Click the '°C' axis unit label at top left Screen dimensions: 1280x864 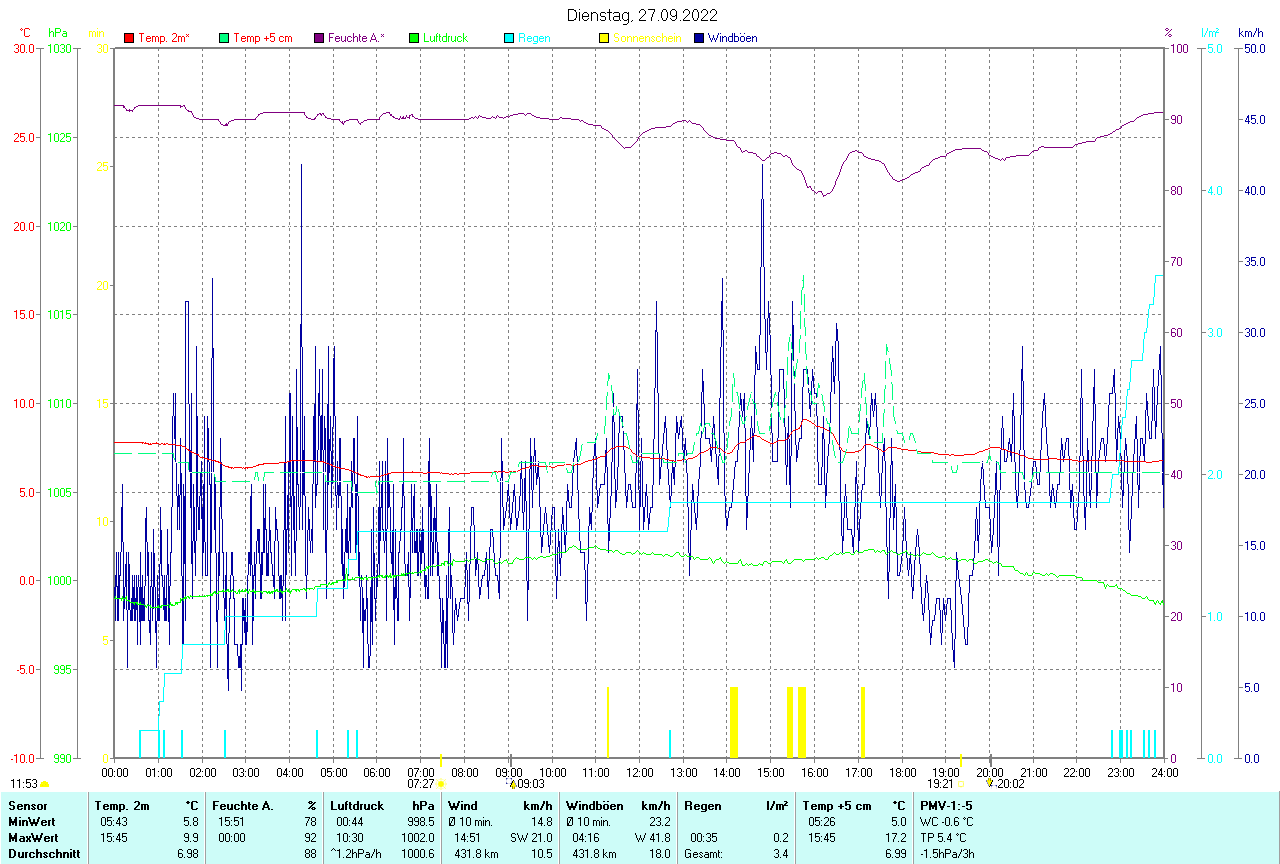(x=25, y=33)
